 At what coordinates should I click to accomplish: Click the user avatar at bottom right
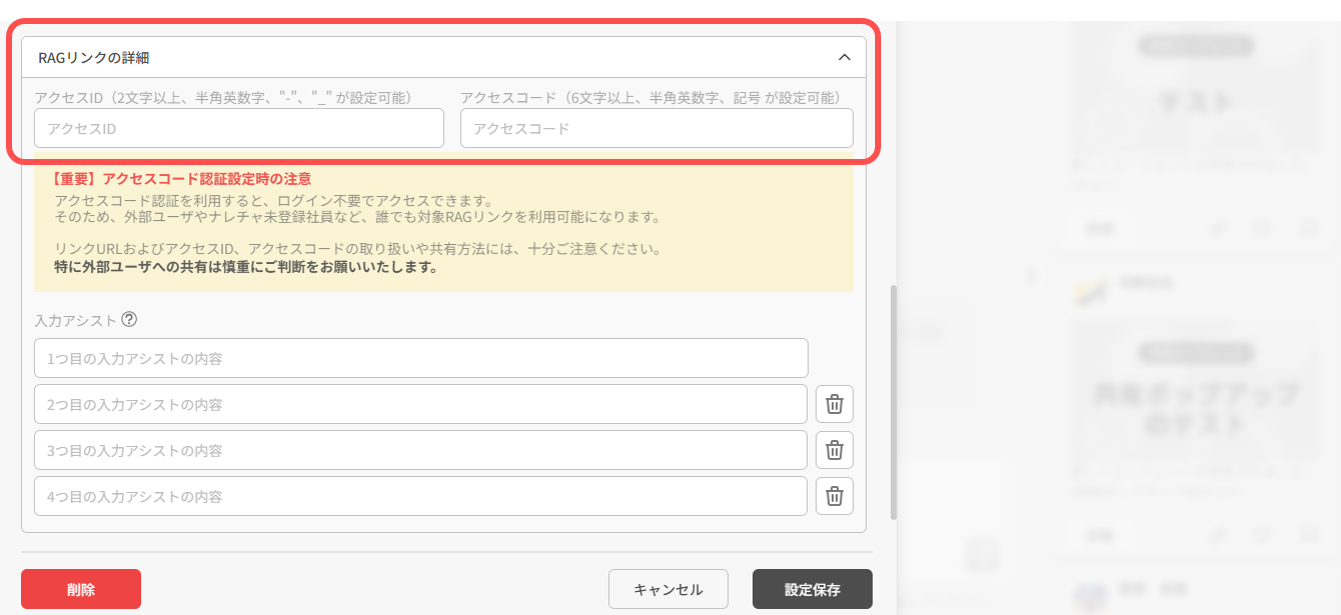point(1091,596)
